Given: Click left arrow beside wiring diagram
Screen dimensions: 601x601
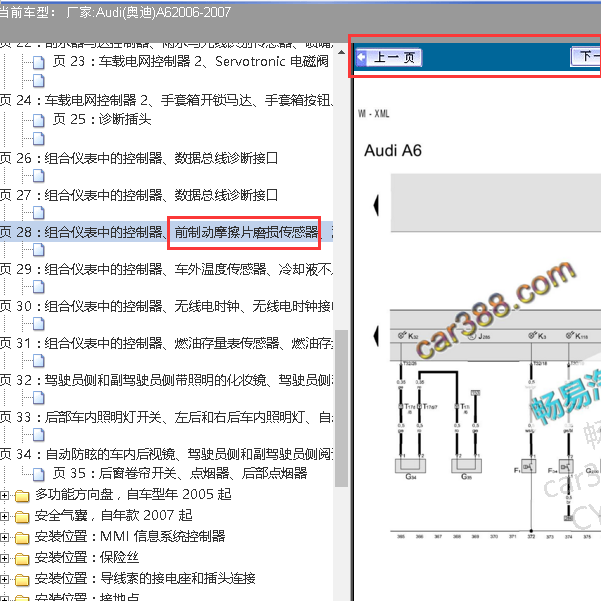Looking at the screenshot, I should [x=376, y=336].
